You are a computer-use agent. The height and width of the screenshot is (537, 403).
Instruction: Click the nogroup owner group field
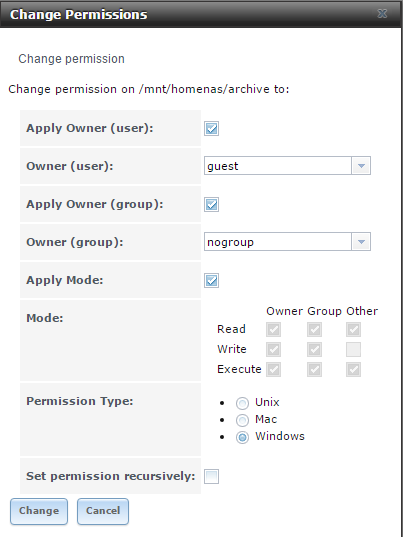[278, 242]
